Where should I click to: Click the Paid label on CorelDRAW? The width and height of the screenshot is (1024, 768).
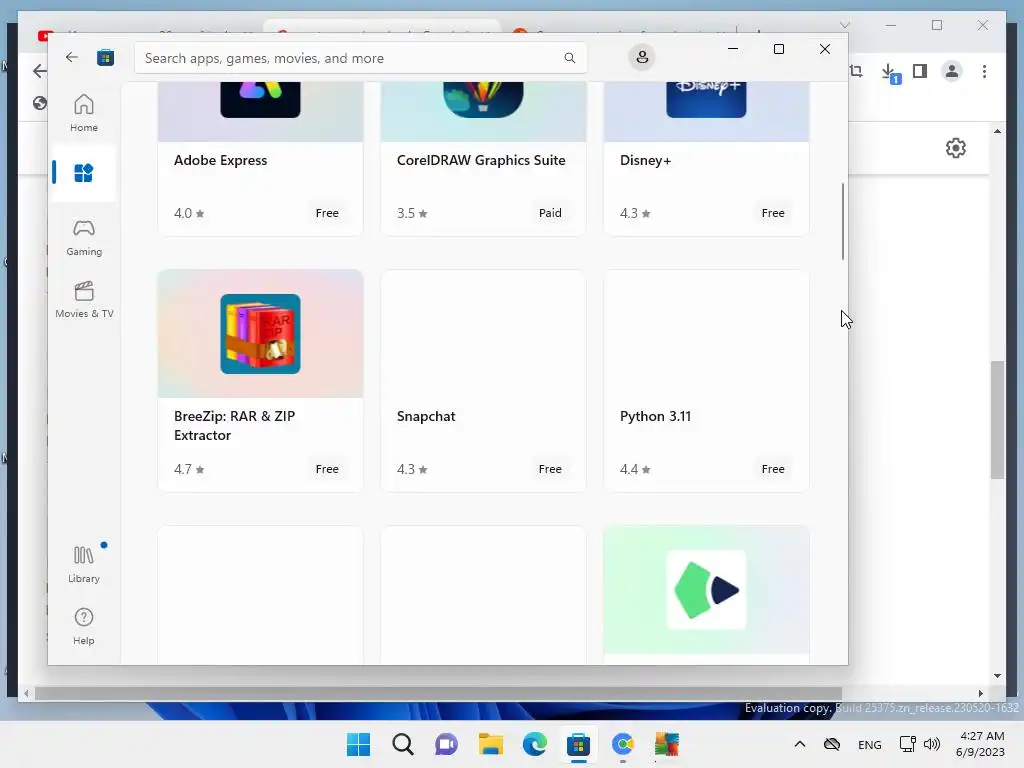[550, 213]
